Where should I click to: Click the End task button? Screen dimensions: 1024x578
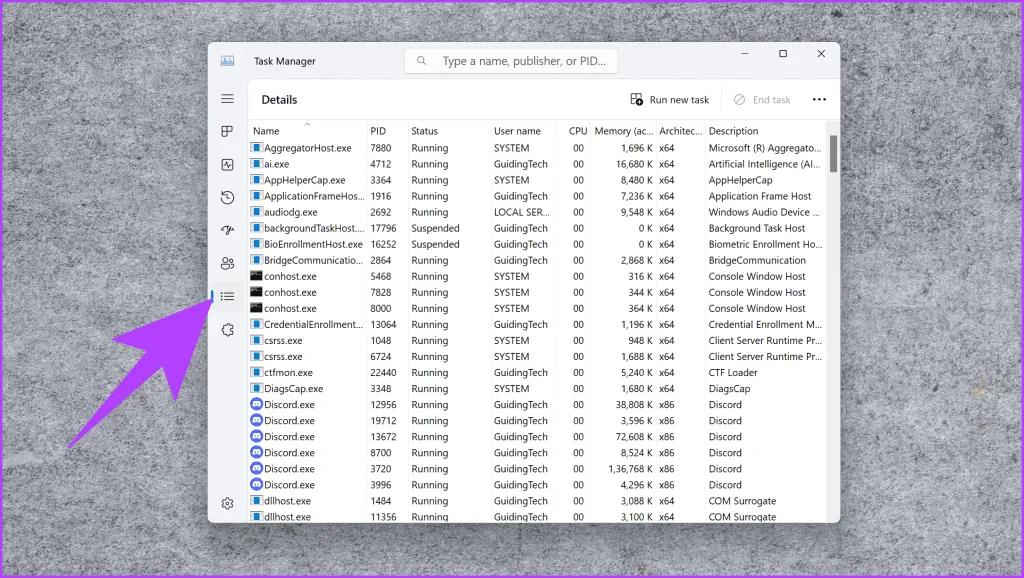[762, 100]
